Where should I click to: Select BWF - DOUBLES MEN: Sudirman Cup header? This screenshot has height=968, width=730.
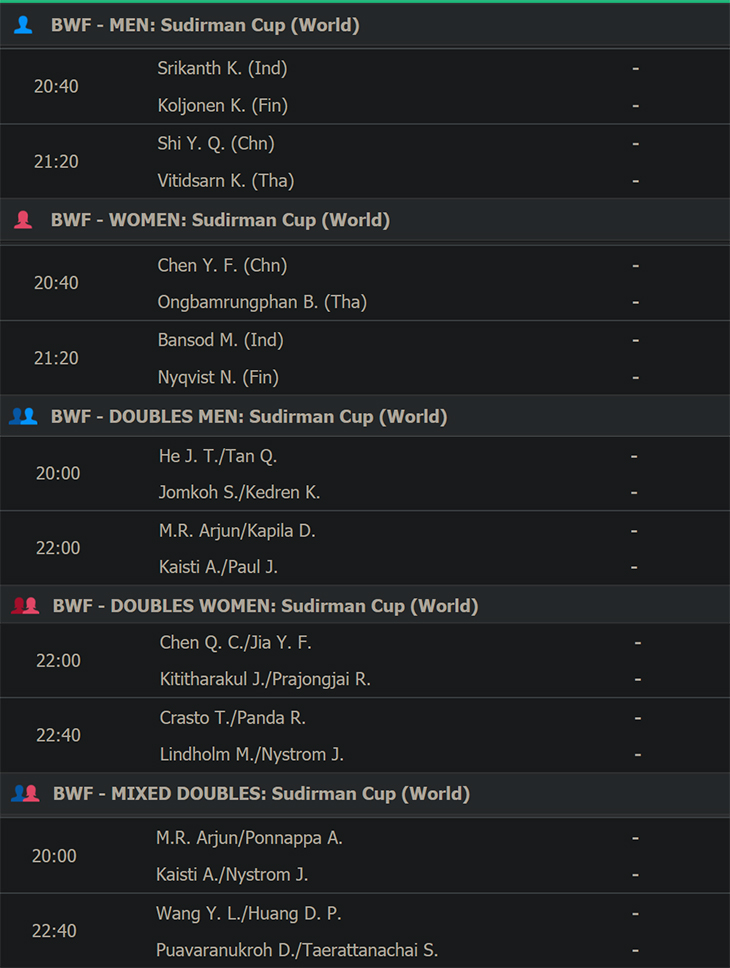click(x=365, y=416)
